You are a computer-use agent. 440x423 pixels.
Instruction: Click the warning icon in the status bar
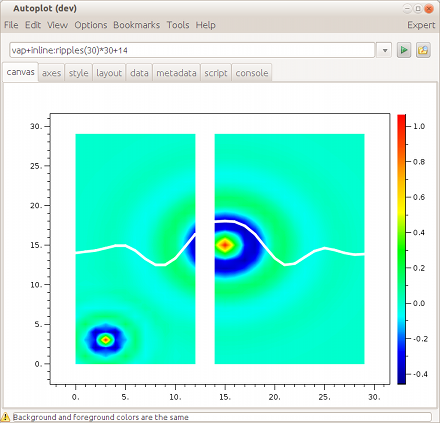[x=6, y=417]
